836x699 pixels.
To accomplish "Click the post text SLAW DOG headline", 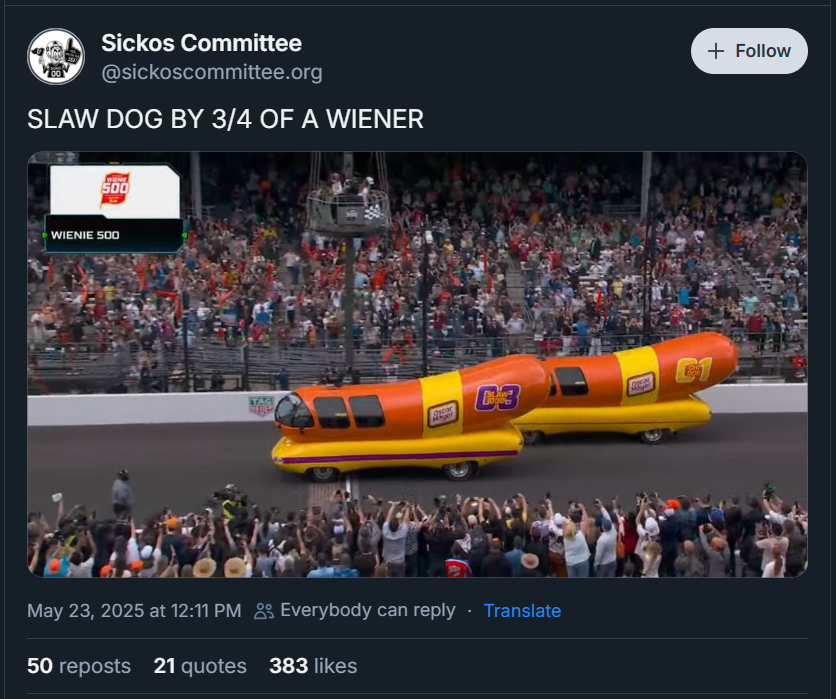I will pos(225,119).
